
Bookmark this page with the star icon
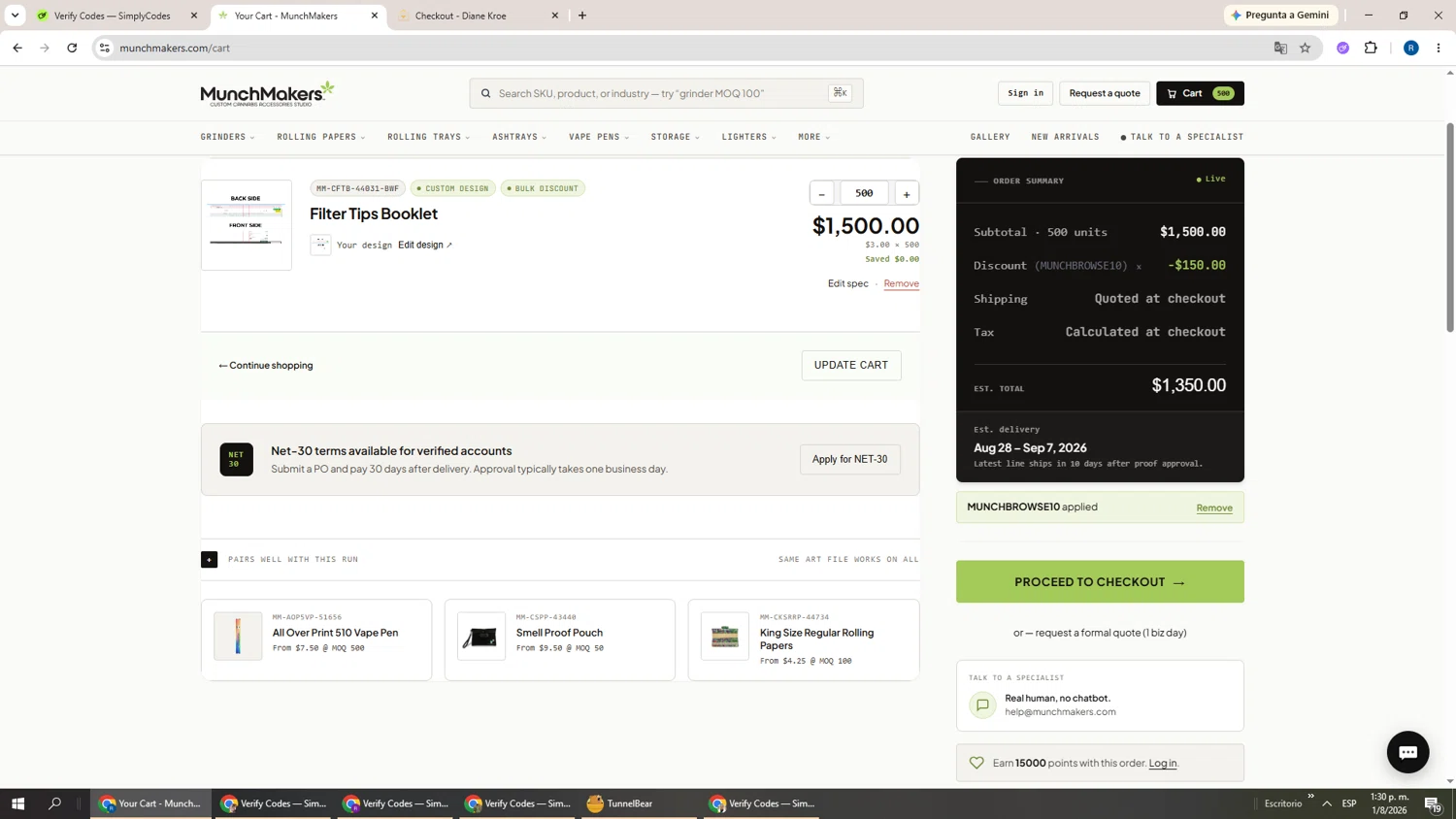pos(1306,48)
